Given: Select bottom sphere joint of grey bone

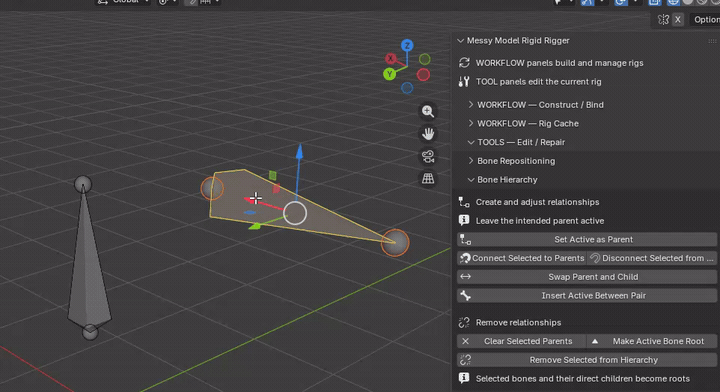Looking at the screenshot, I should tap(90, 332).
